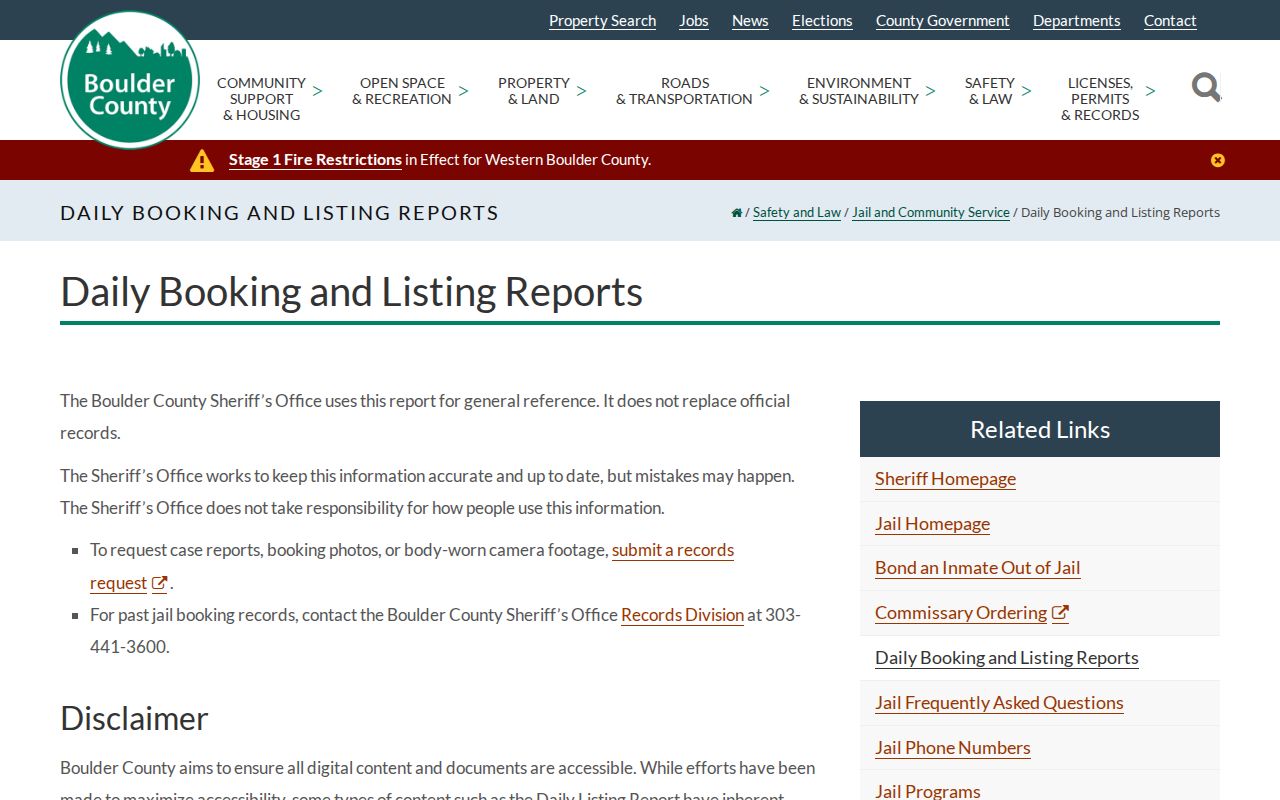The height and width of the screenshot is (800, 1280).
Task: Go to the Jobs page
Action: [x=694, y=21]
